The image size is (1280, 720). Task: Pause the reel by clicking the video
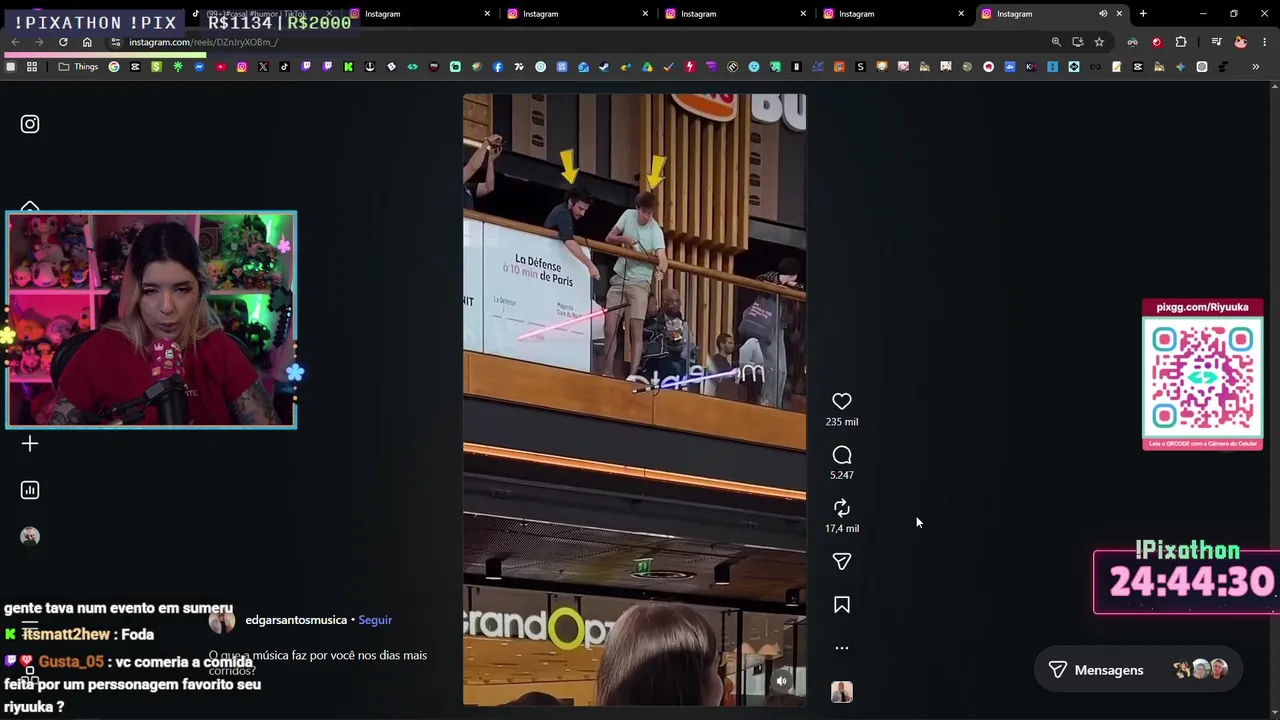click(x=634, y=400)
